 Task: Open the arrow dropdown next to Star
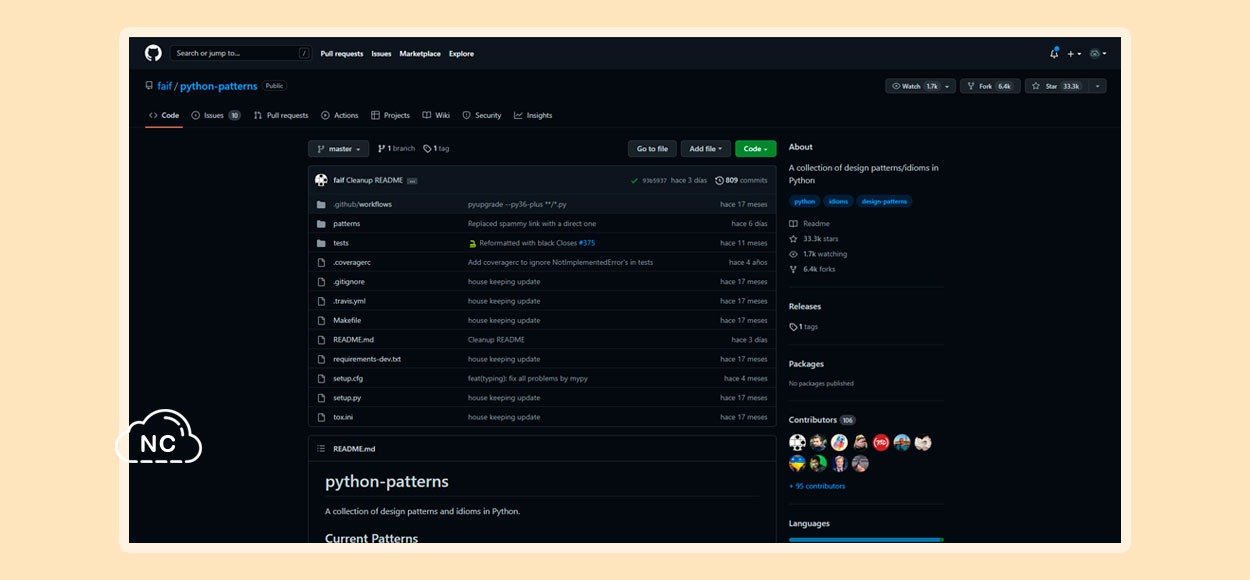[1098, 86]
